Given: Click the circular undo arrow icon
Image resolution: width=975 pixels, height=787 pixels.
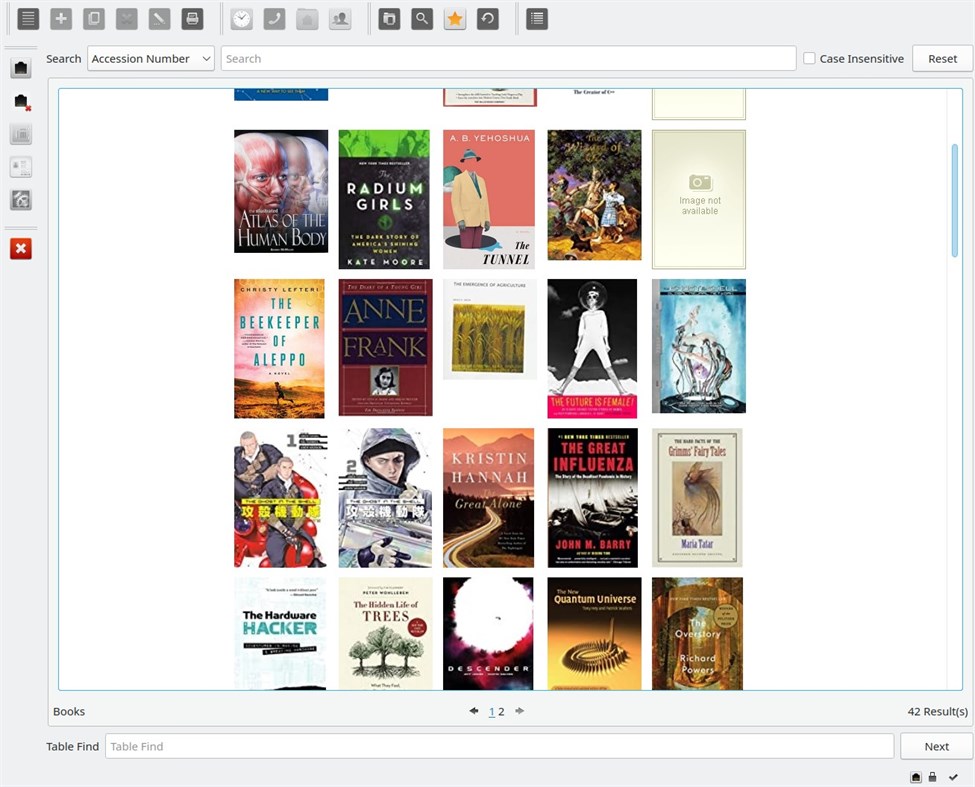Looking at the screenshot, I should tap(488, 18).
